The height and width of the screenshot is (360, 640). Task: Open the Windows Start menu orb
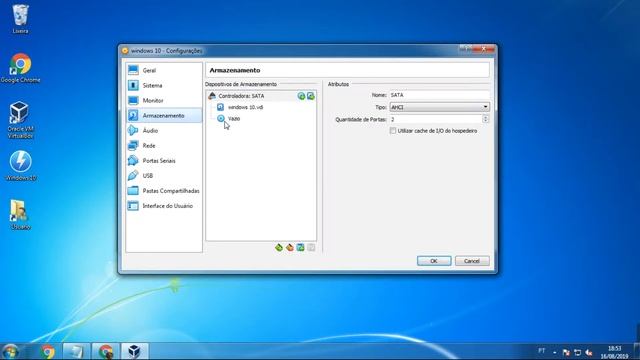(x=11, y=351)
